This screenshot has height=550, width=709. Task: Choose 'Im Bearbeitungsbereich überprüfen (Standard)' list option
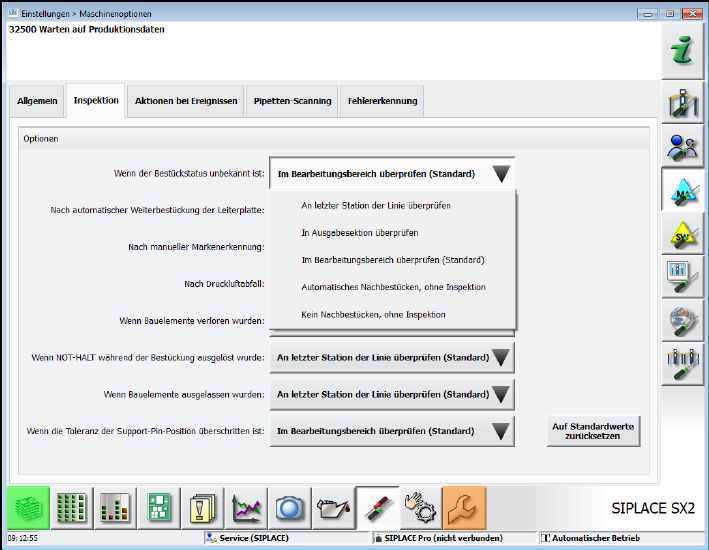(x=392, y=260)
